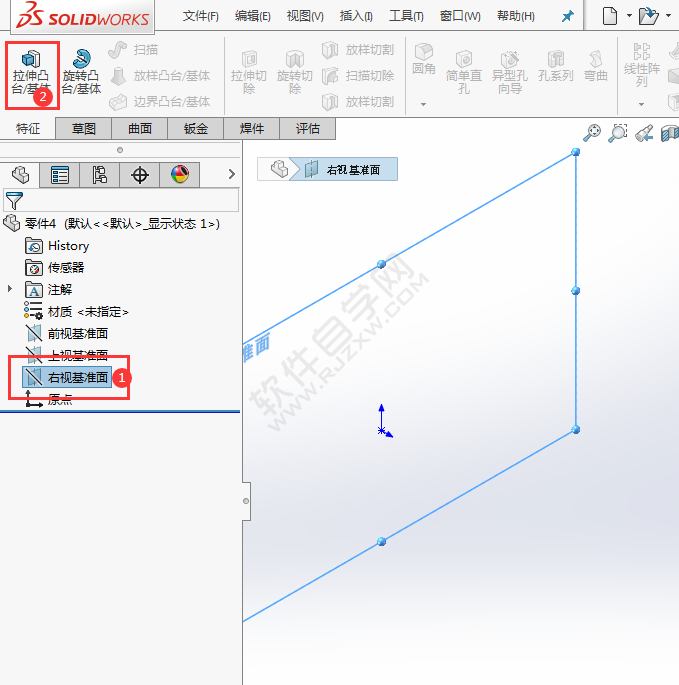Click the Open file icon
Image resolution: width=679 pixels, height=685 pixels.
[648, 16]
